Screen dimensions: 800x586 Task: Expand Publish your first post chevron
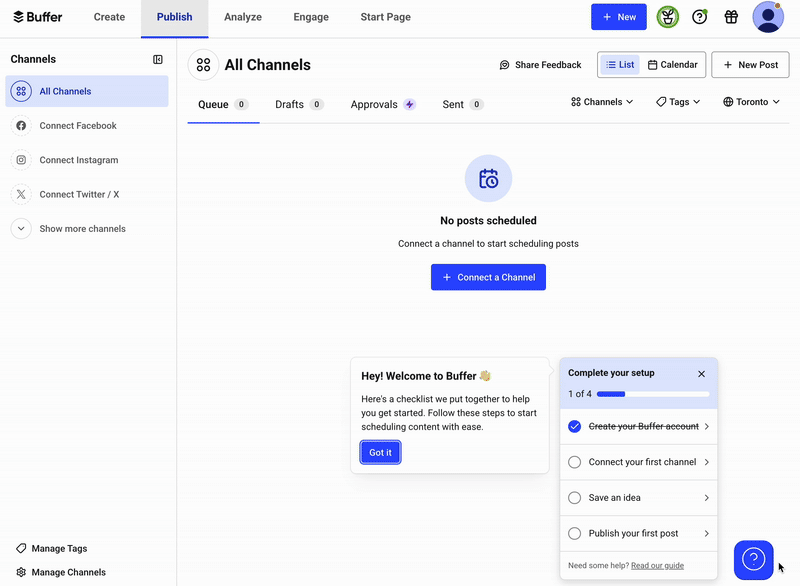click(x=707, y=533)
